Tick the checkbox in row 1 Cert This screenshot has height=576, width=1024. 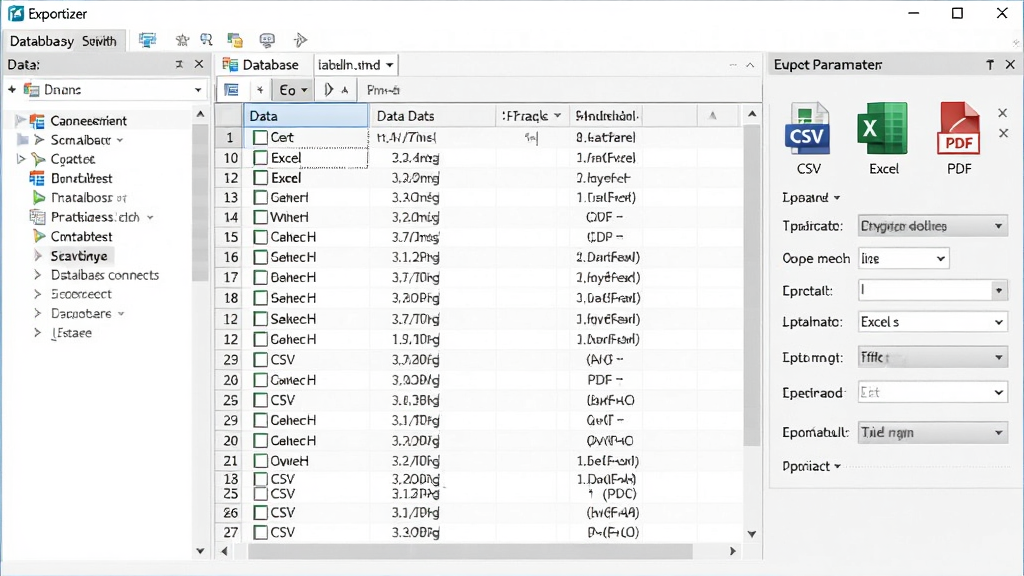tap(261, 138)
